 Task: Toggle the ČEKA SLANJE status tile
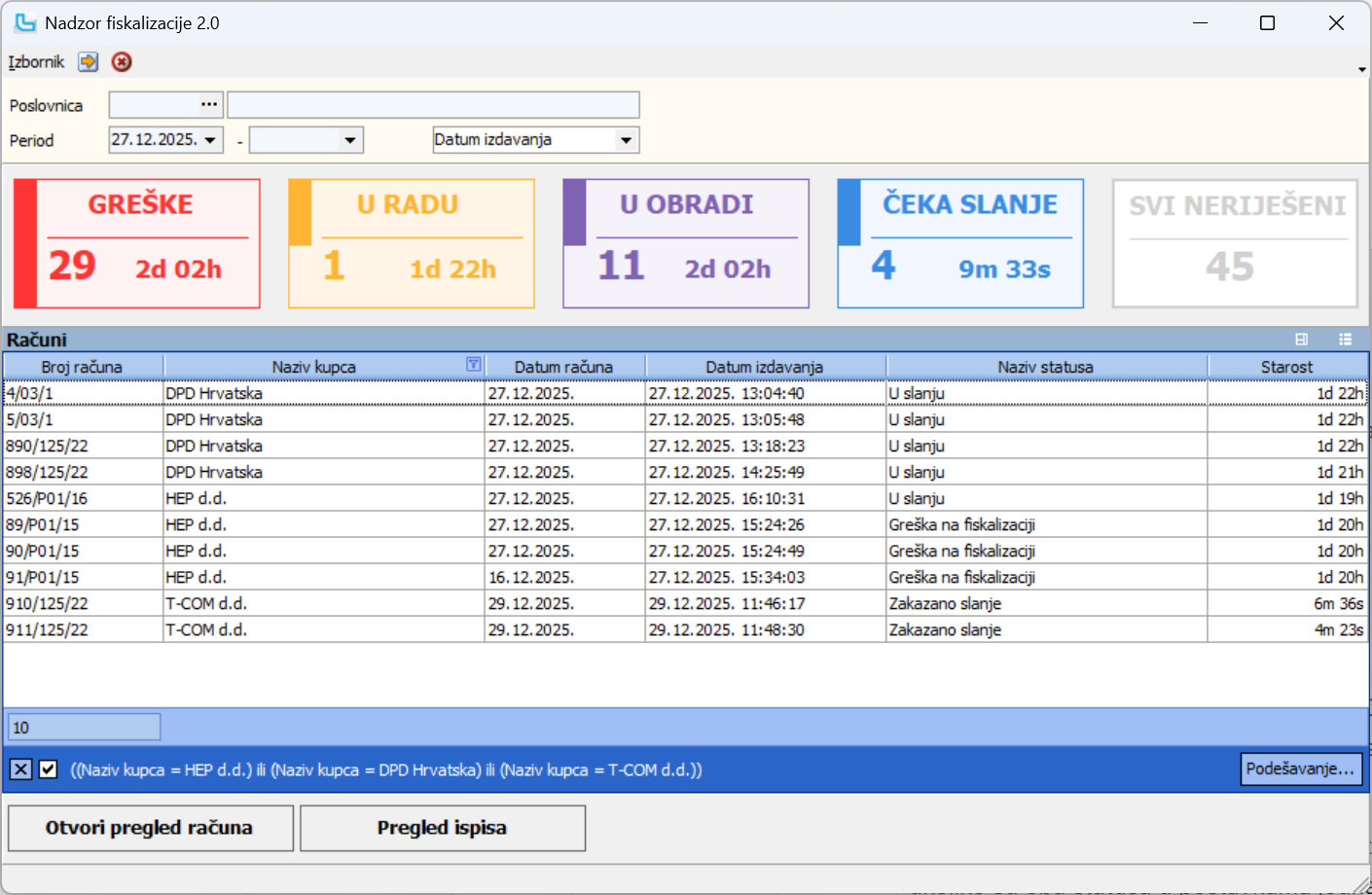tap(960, 243)
